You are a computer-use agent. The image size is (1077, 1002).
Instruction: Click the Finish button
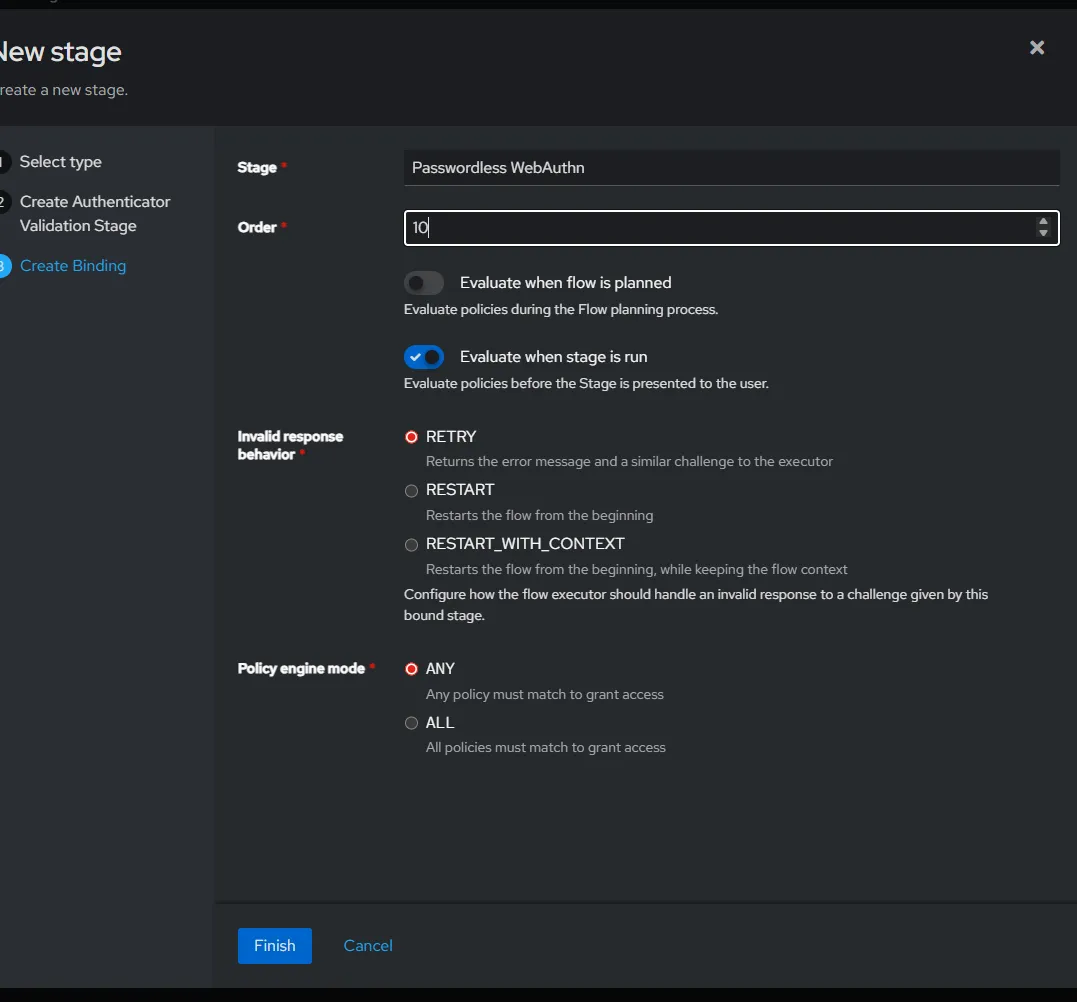(274, 945)
